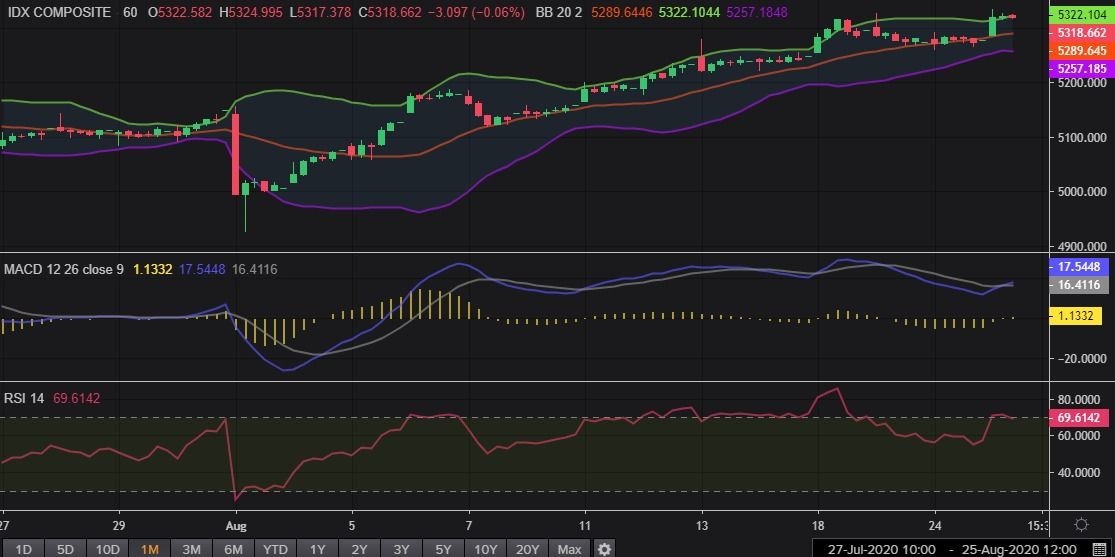Select the 6M range button
The width and height of the screenshot is (1115, 557).
pyautogui.click(x=233, y=549)
